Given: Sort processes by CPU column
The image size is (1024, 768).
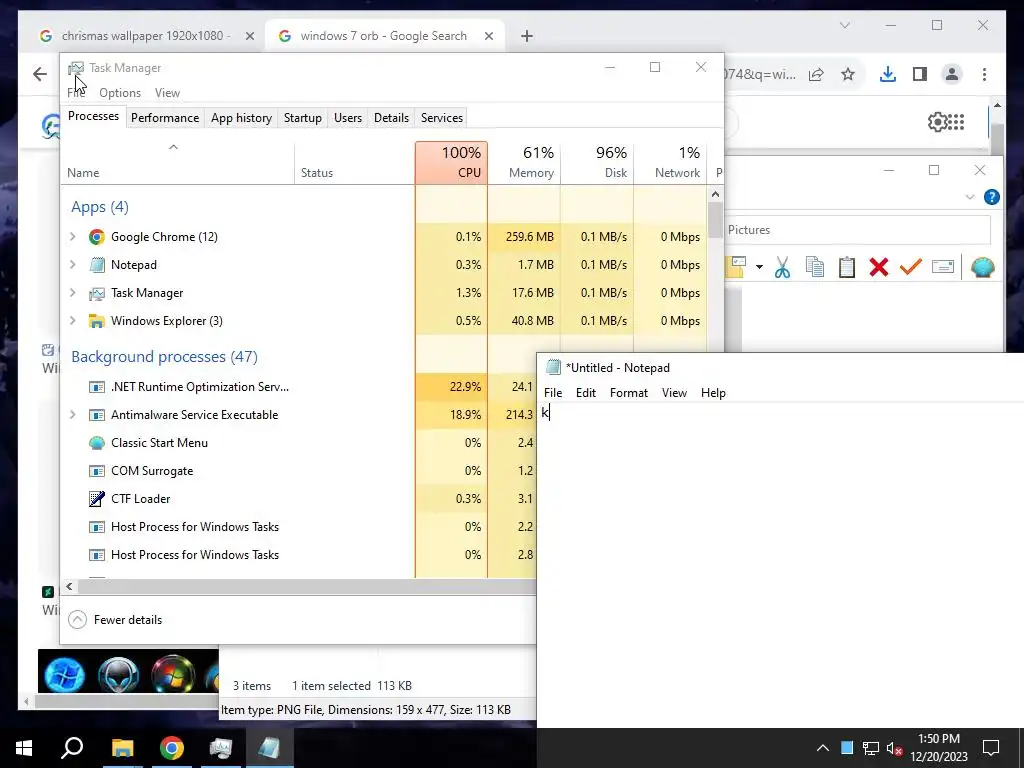Looking at the screenshot, I should [451, 163].
